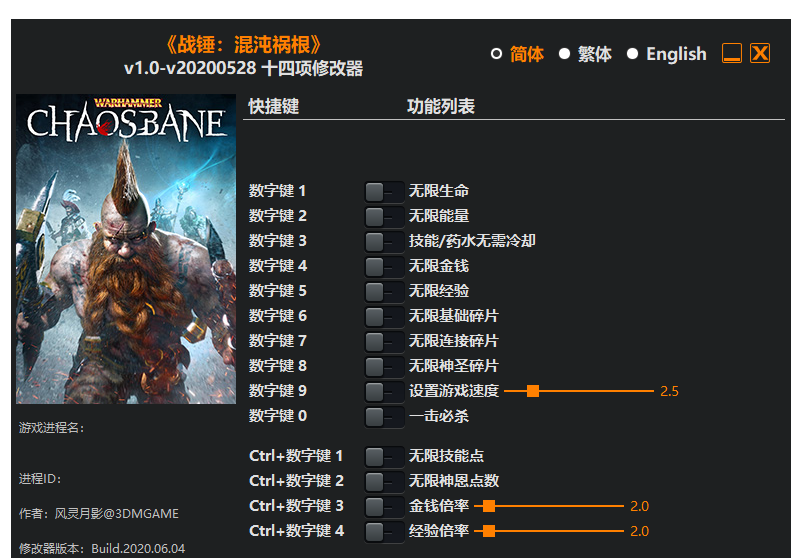Enable 无限基础碎片 toggle
The image size is (801, 558).
click(x=384, y=317)
